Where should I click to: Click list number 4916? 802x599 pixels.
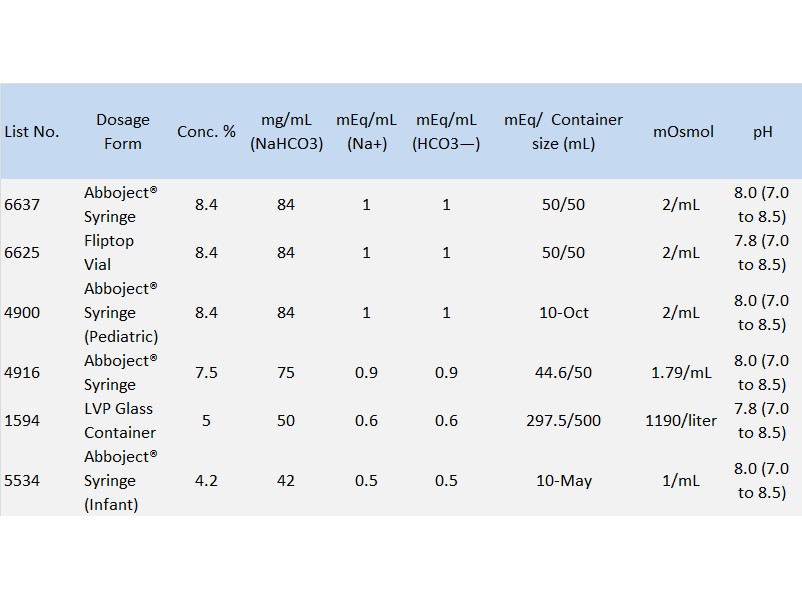click(22, 372)
